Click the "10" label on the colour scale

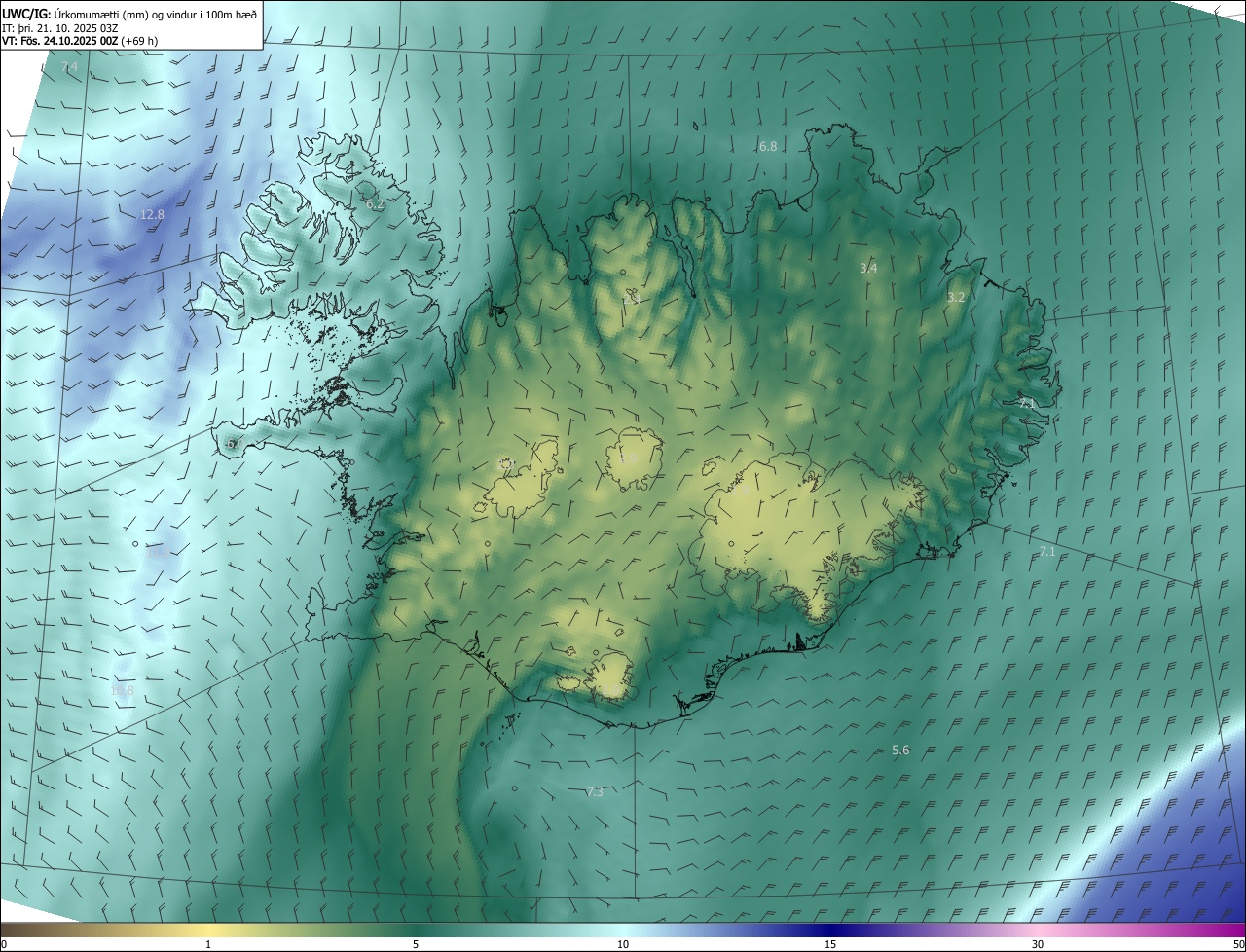(623, 944)
